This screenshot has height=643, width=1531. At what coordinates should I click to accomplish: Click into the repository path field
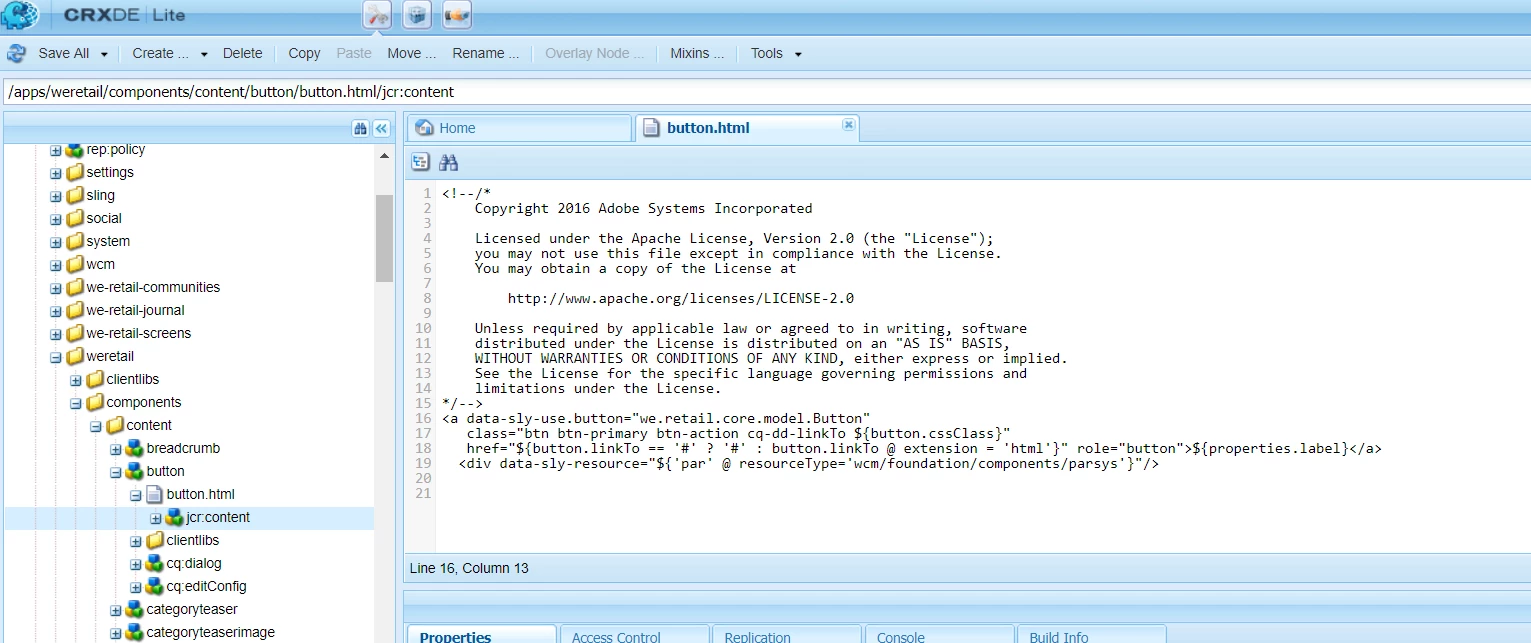click(x=765, y=91)
